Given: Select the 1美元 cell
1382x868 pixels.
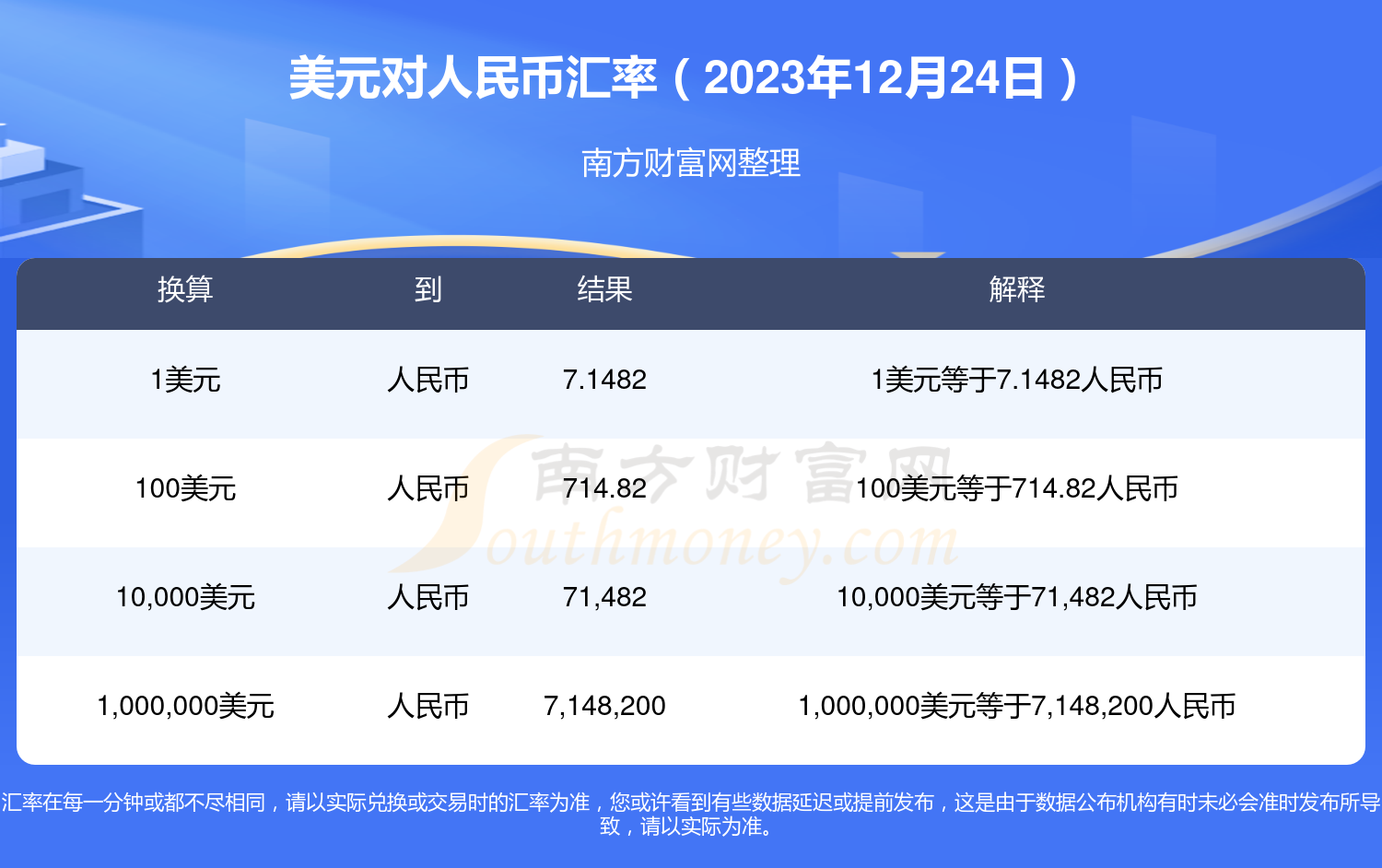Looking at the screenshot, I should pyautogui.click(x=185, y=380).
